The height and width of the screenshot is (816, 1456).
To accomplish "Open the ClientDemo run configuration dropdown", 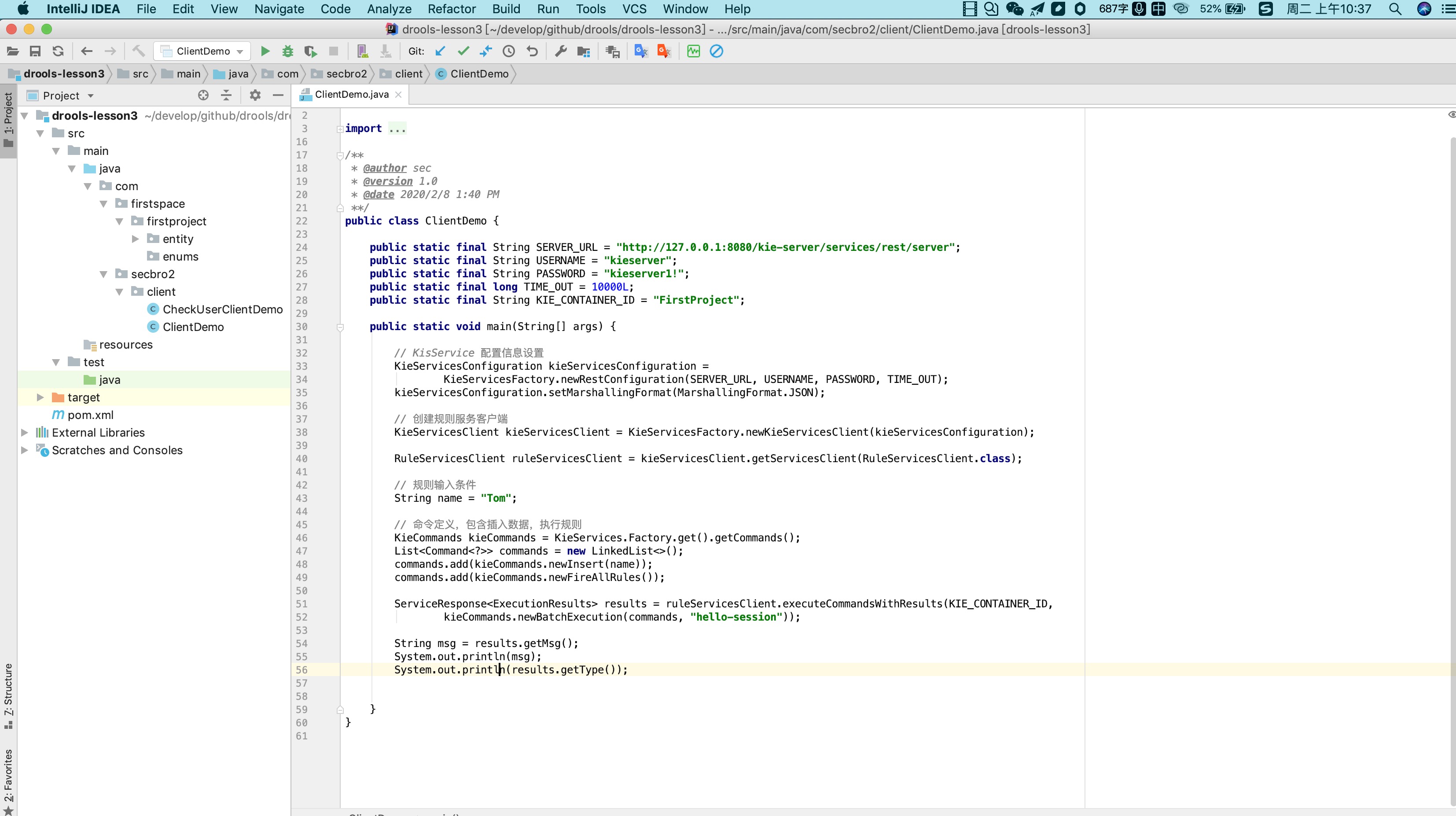I will 202,51.
